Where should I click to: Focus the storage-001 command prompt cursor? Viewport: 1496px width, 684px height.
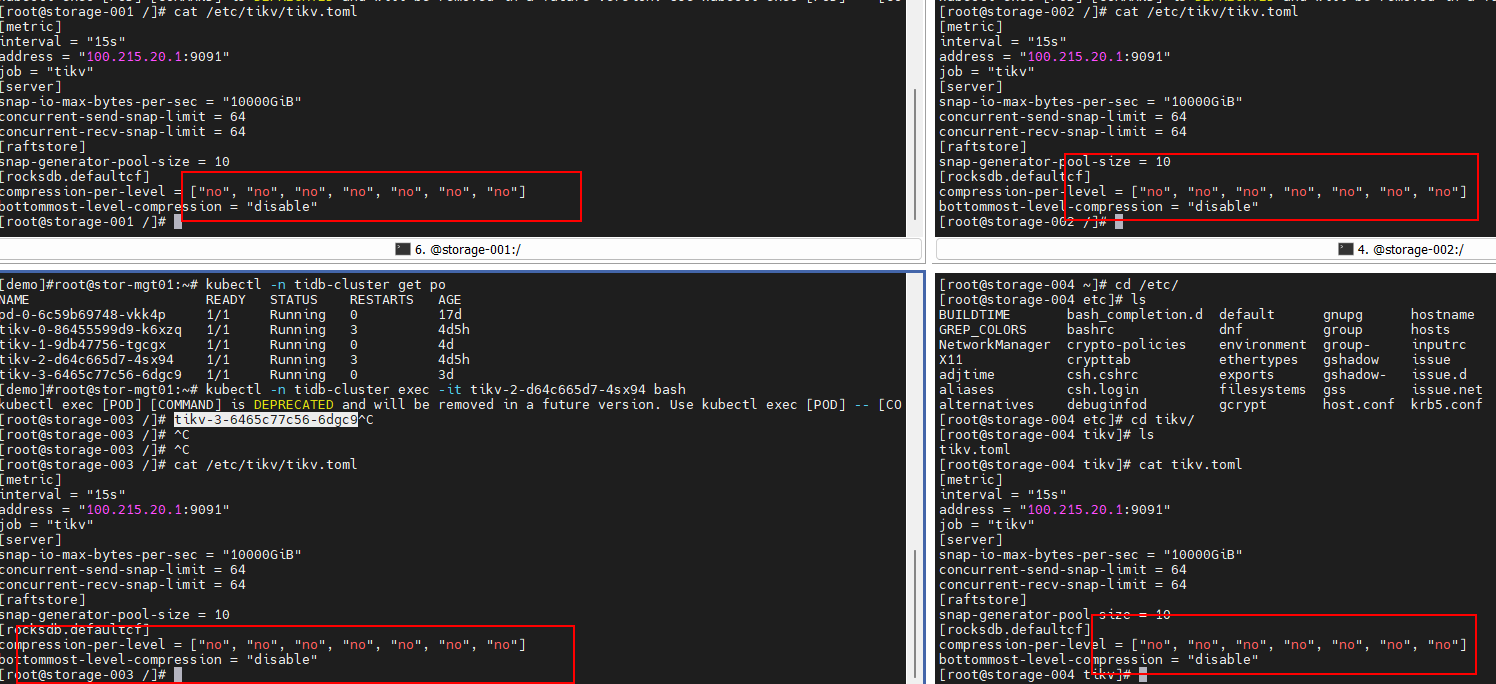tap(178, 222)
